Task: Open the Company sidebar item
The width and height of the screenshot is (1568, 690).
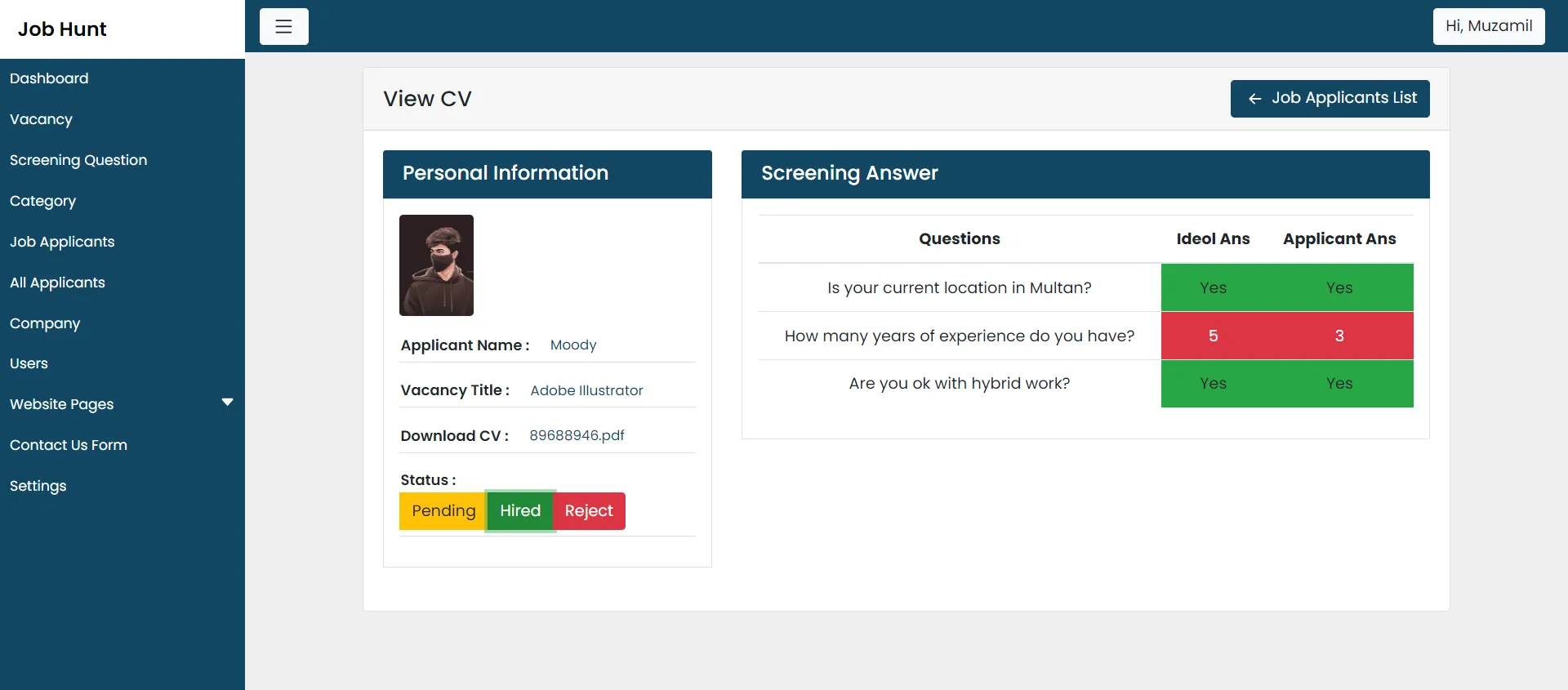Action: (x=45, y=323)
